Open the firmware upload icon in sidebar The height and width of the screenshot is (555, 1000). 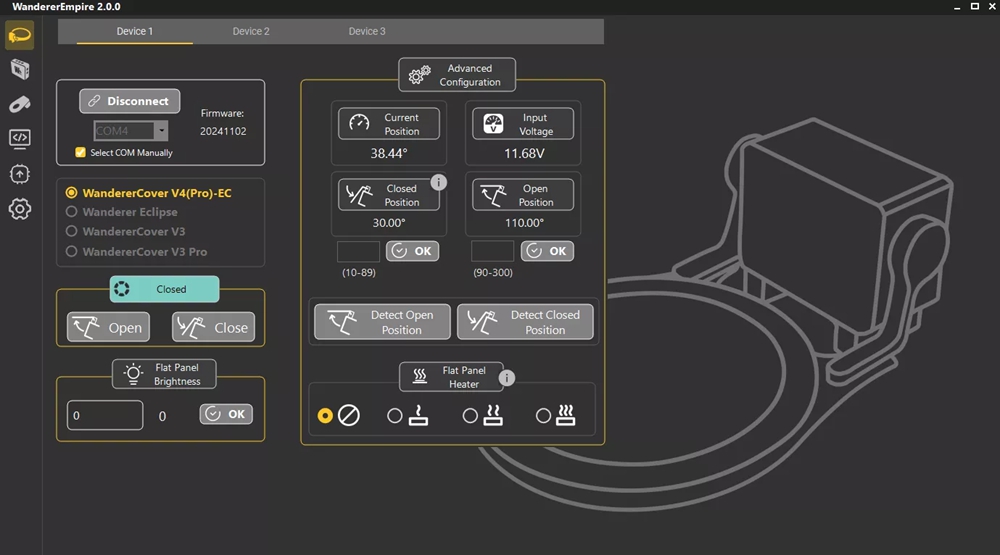20,174
